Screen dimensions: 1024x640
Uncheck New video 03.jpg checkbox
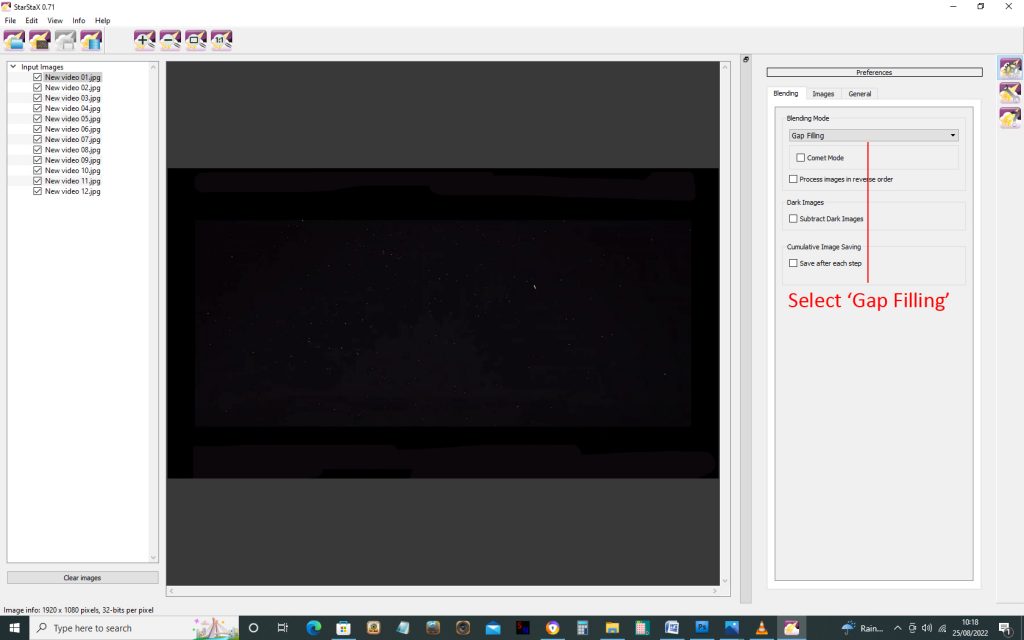37,98
